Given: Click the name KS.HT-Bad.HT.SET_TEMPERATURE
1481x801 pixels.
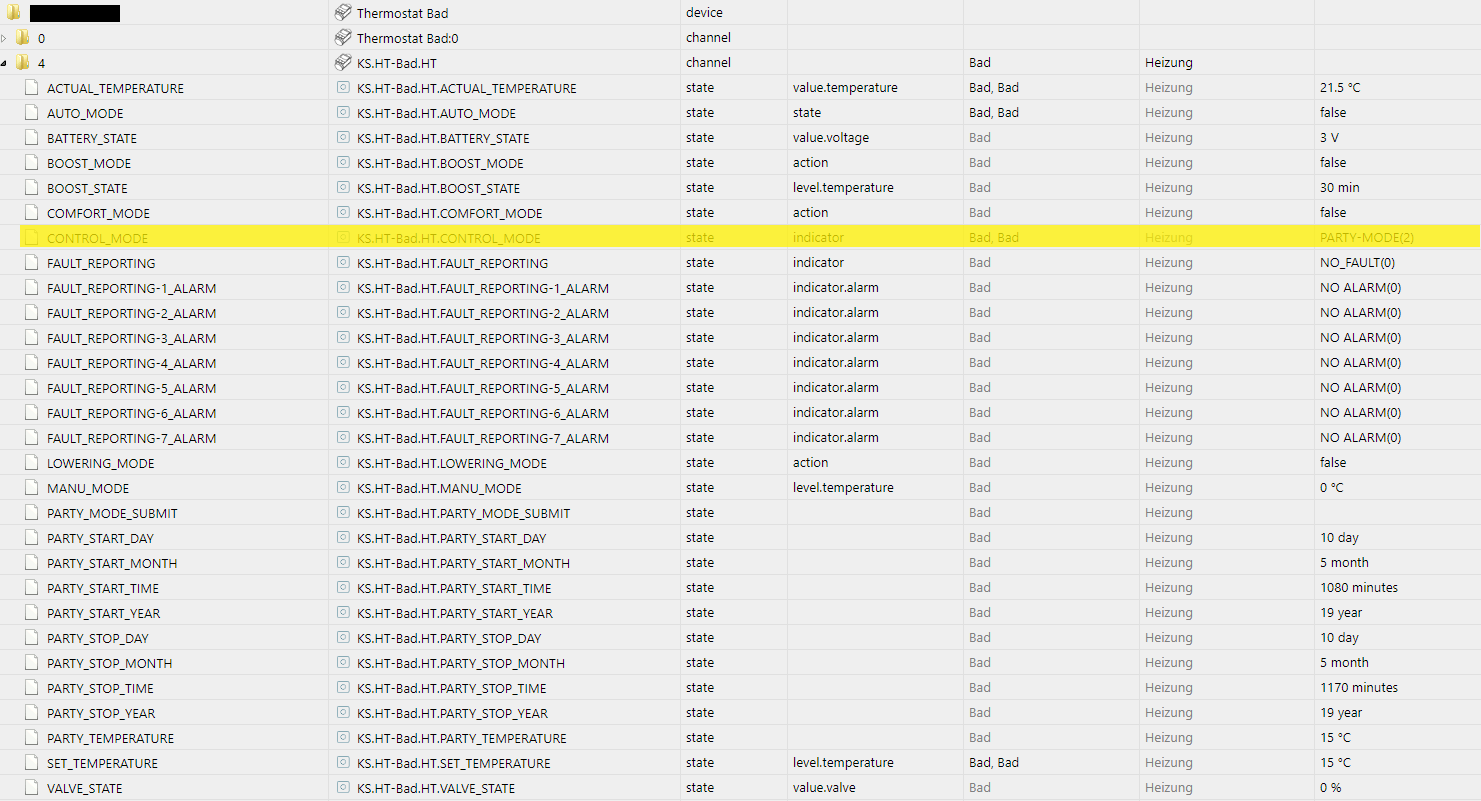Looking at the screenshot, I should click(453, 763).
